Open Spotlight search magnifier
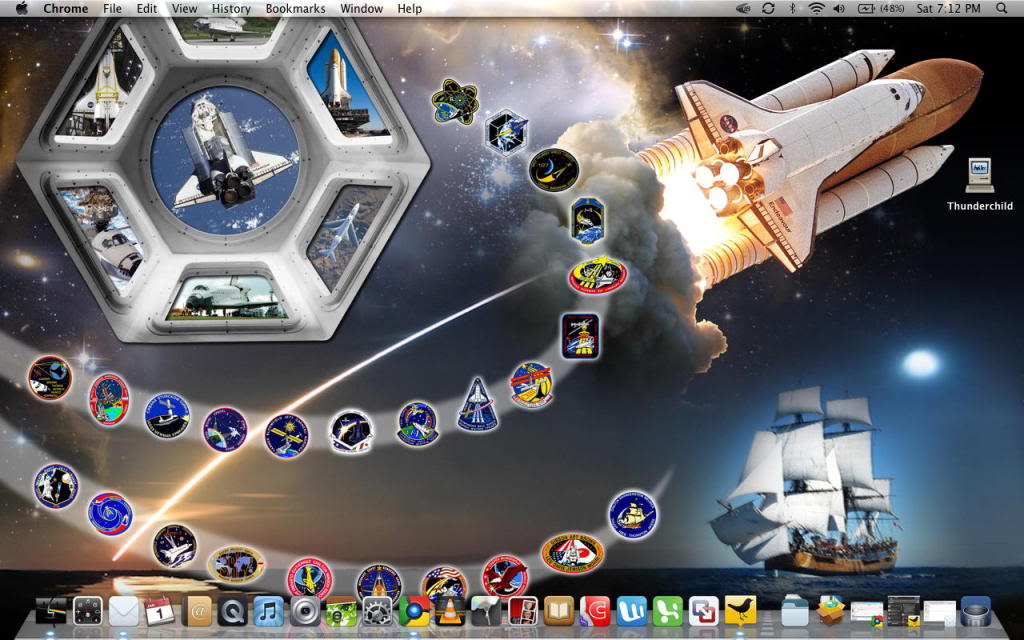The image size is (1024, 640). tap(1002, 8)
